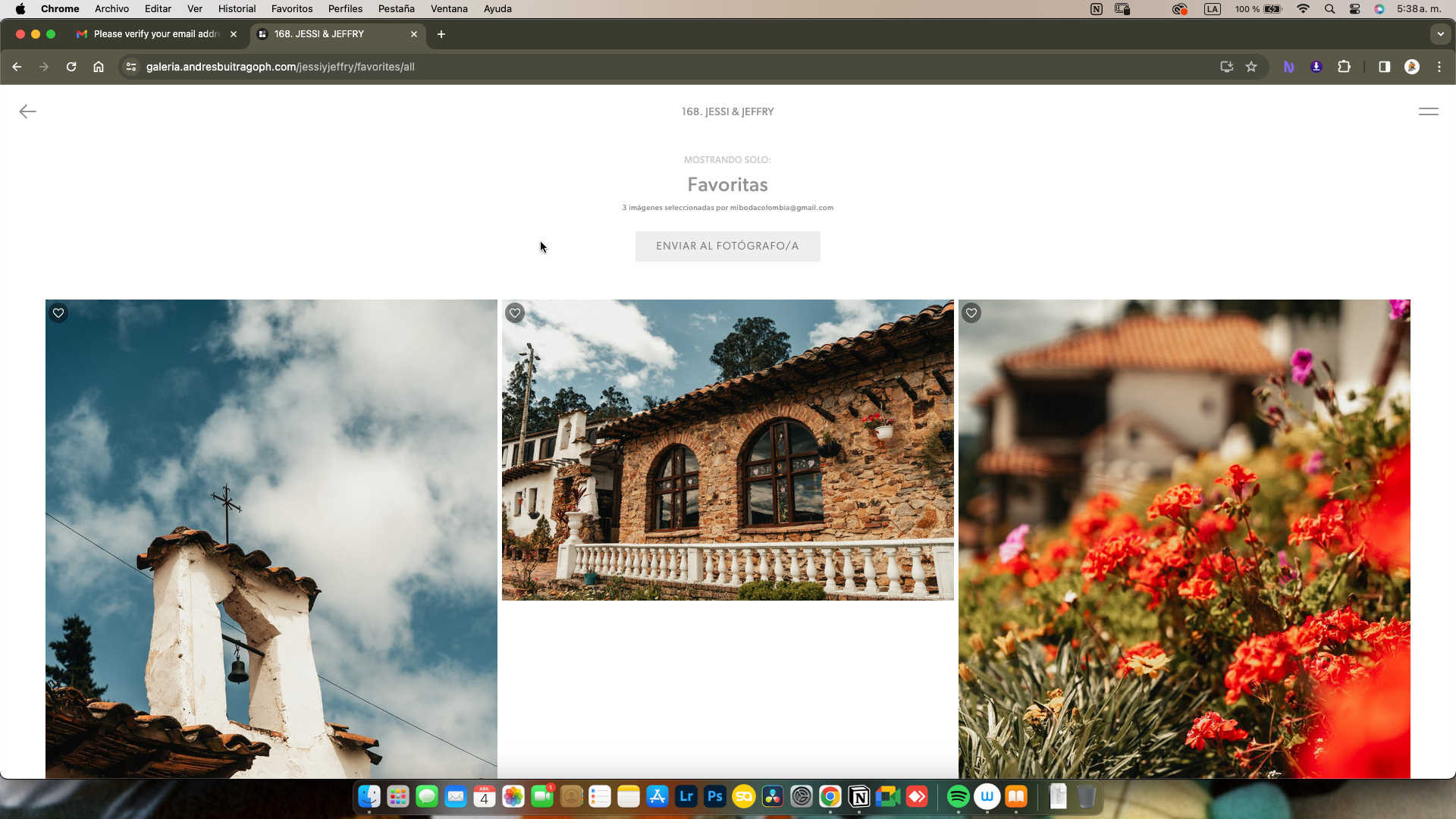Go to the browser home page
1456x819 pixels.
point(99,67)
